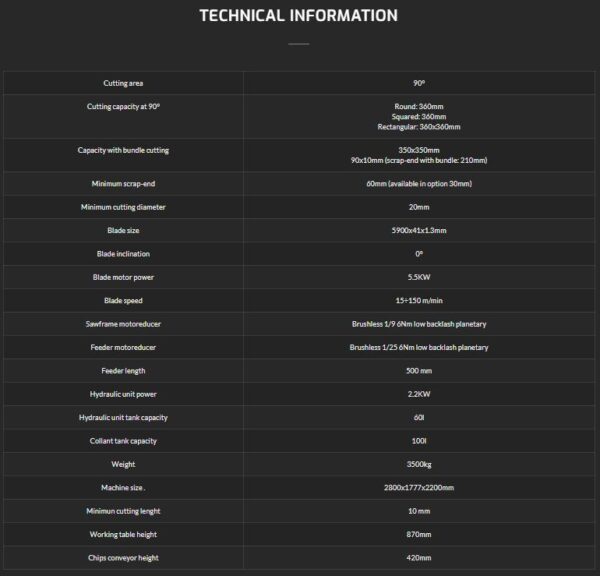
Task: Select the Weight 3500kg value
Action: [x=419, y=464]
